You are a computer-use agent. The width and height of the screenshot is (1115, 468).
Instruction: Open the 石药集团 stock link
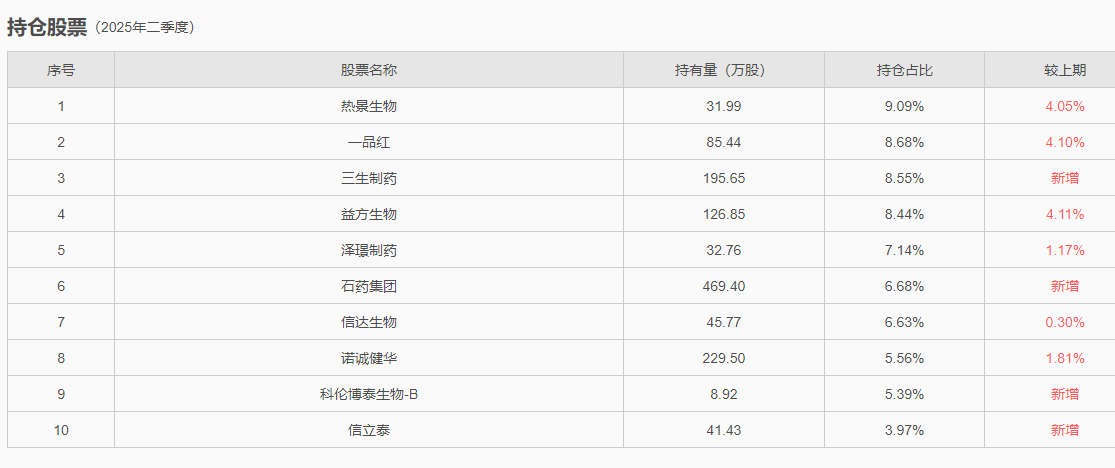coord(368,286)
